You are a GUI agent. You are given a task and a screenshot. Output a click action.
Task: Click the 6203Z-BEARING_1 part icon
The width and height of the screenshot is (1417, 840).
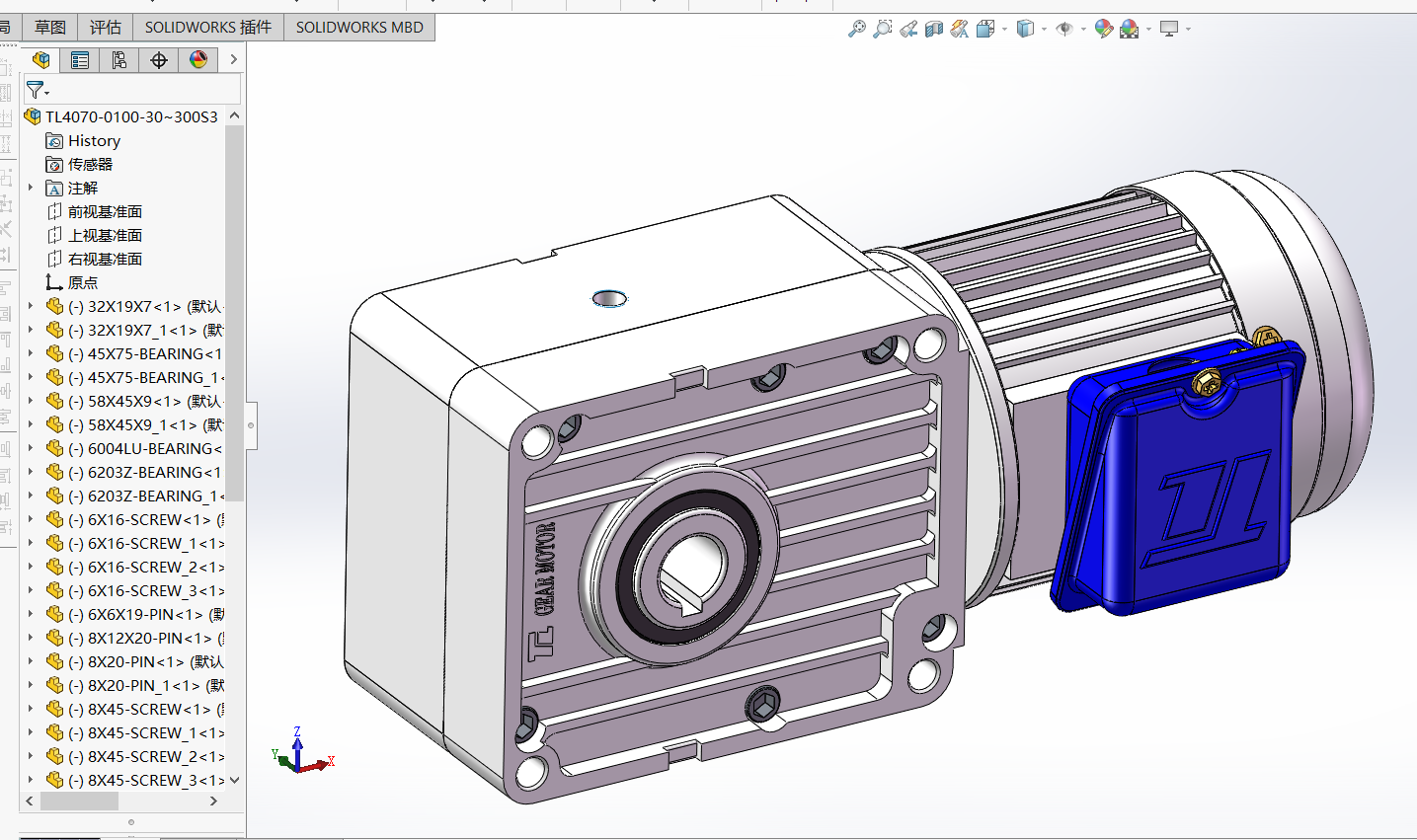point(55,496)
